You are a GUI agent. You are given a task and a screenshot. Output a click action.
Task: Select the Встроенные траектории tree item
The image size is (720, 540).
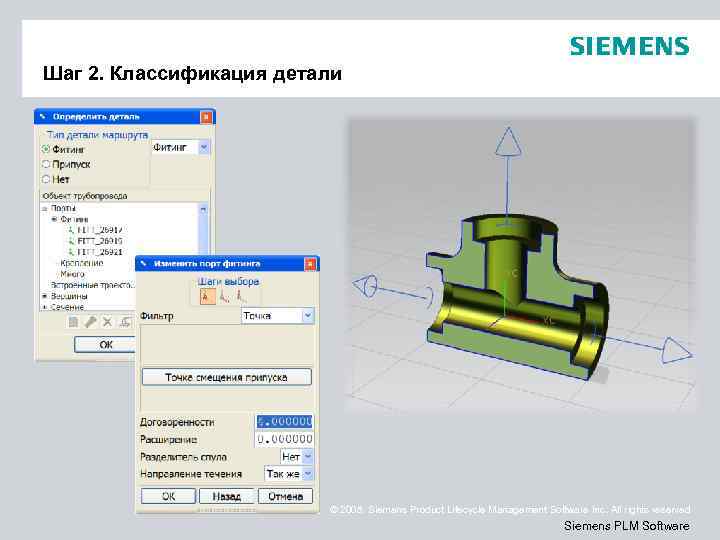click(93, 285)
